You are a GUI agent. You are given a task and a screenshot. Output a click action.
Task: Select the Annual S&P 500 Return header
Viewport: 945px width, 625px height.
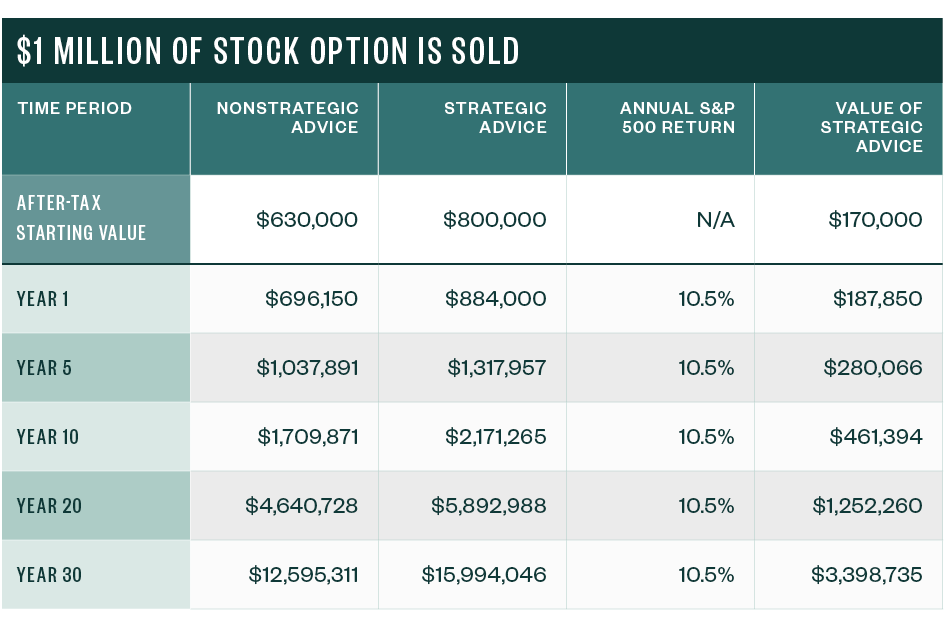(x=677, y=118)
